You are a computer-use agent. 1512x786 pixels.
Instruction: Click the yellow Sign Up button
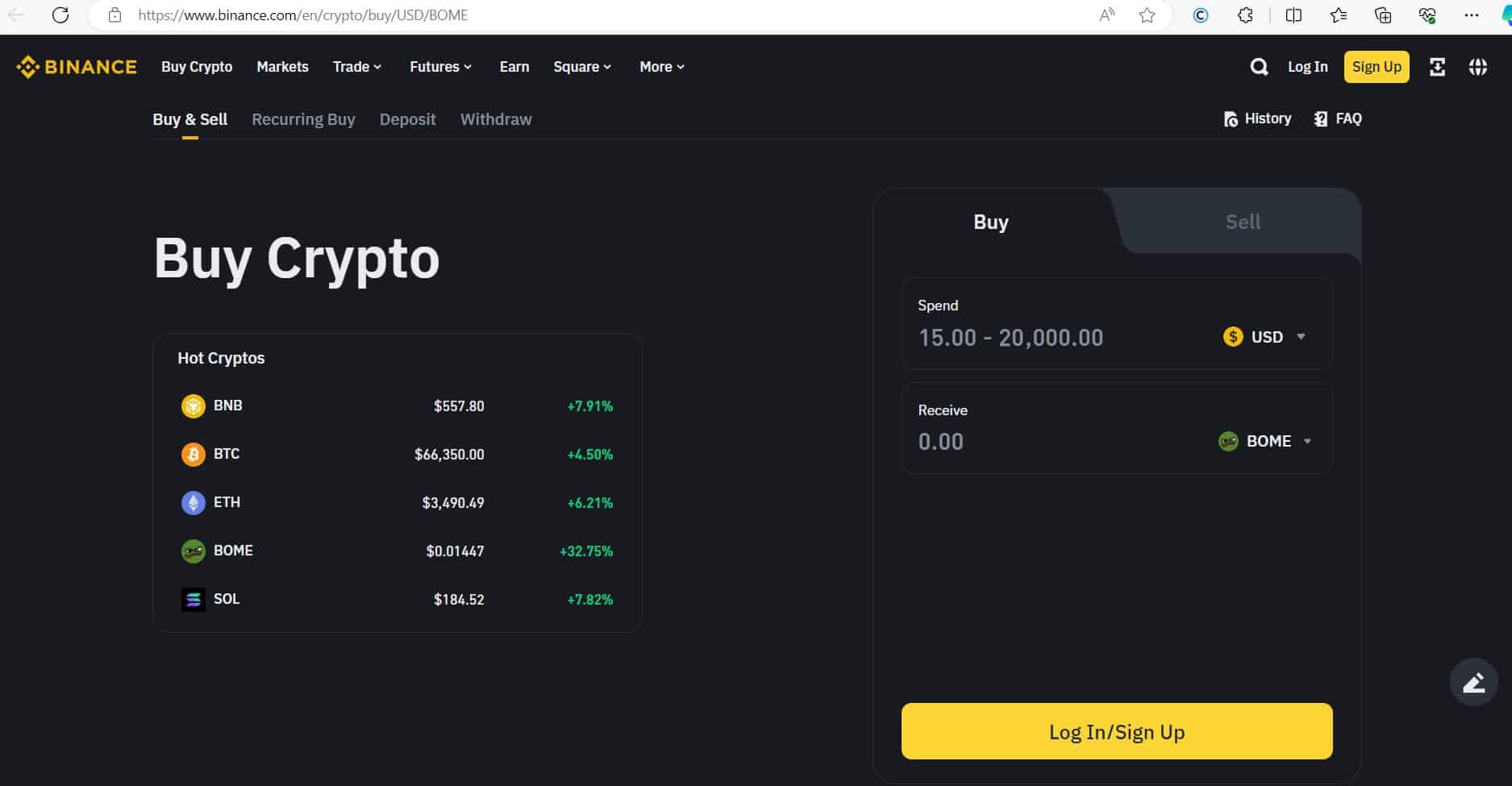coord(1377,67)
